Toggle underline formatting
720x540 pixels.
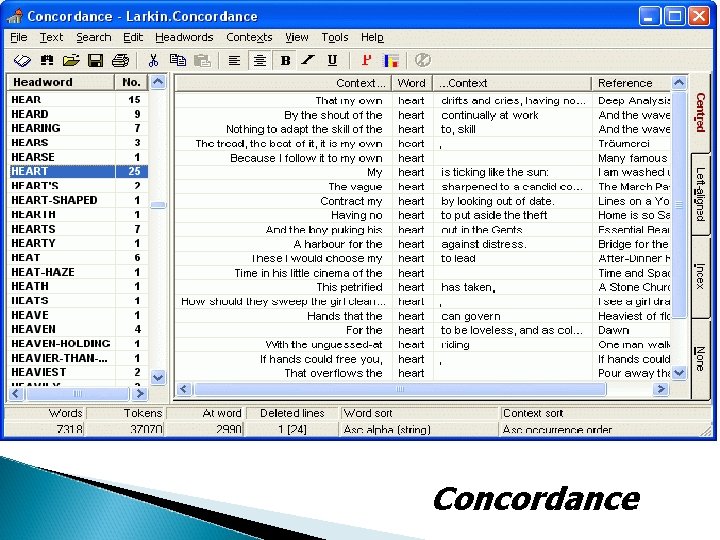[x=332, y=60]
